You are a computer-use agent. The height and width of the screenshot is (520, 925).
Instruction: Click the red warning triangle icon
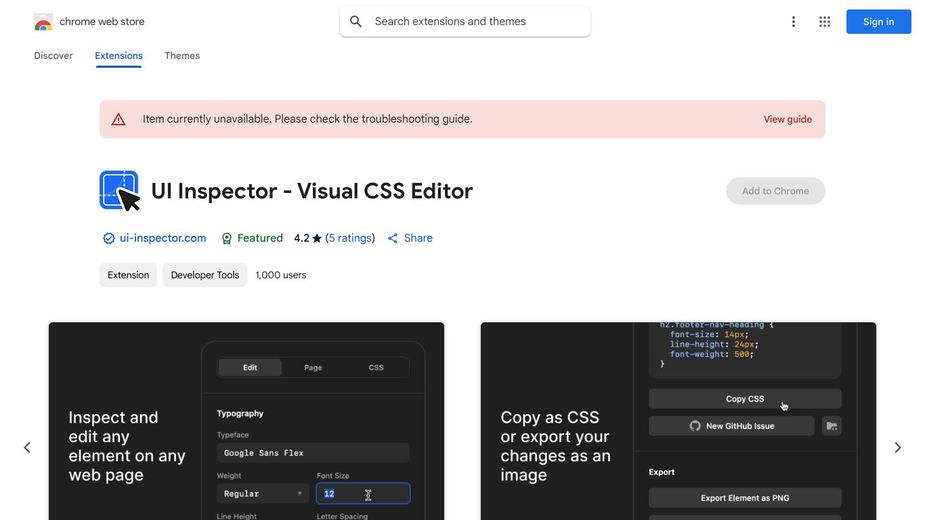click(x=119, y=119)
